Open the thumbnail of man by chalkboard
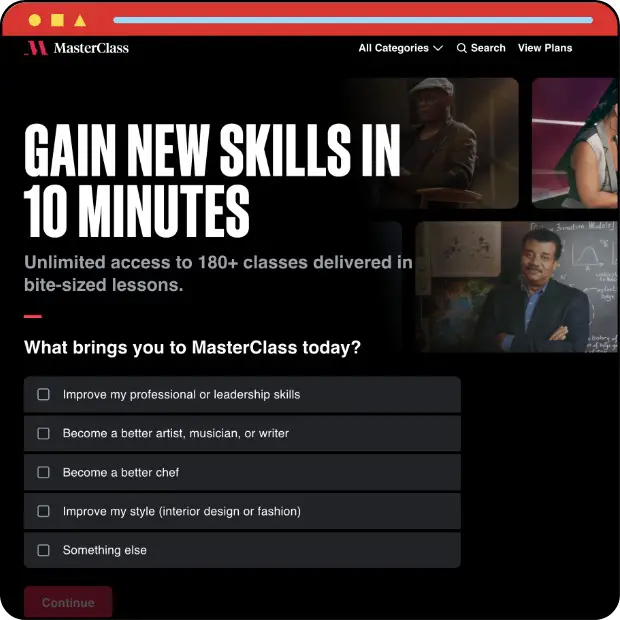This screenshot has width=620, height=620. click(x=516, y=287)
